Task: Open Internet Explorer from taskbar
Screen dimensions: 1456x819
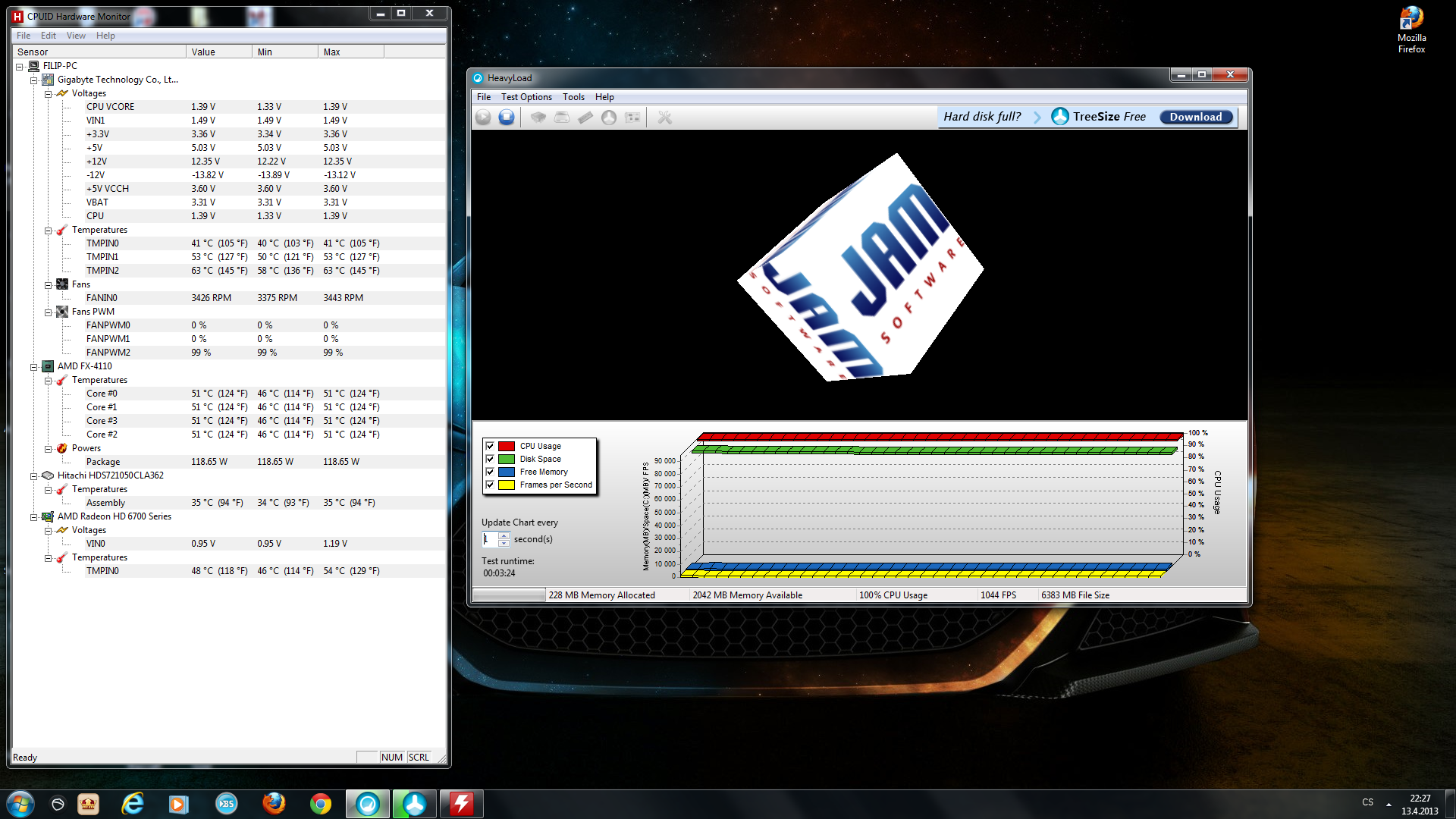Action: [x=133, y=804]
